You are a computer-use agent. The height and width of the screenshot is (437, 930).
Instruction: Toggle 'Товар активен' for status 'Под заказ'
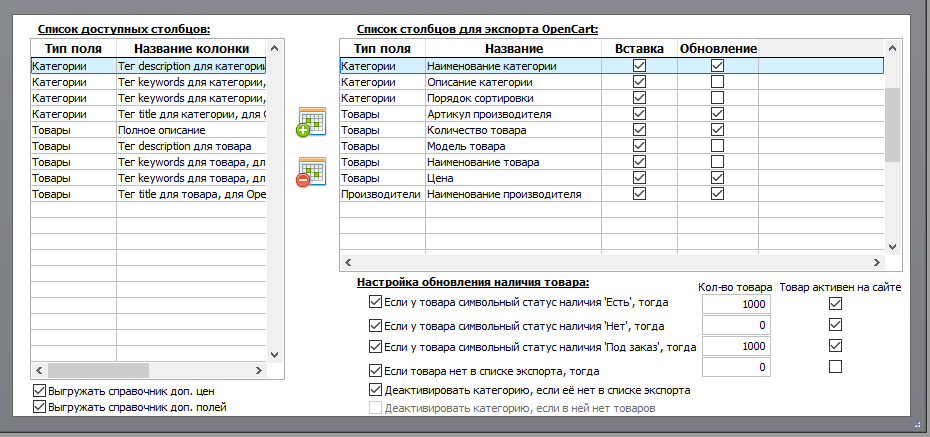[x=835, y=346]
